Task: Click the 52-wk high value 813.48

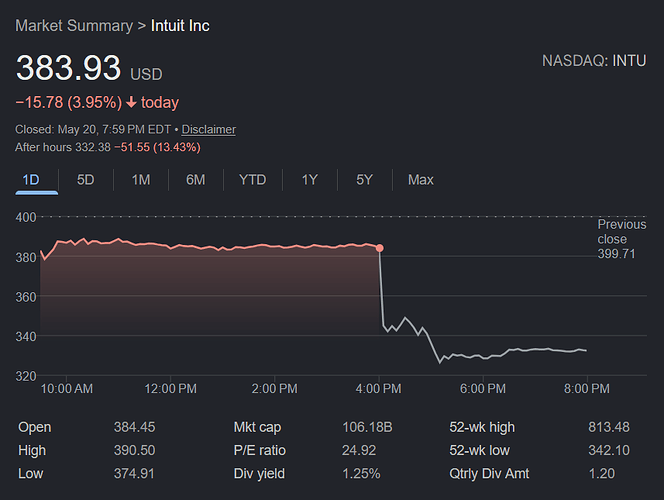Action: tap(609, 427)
